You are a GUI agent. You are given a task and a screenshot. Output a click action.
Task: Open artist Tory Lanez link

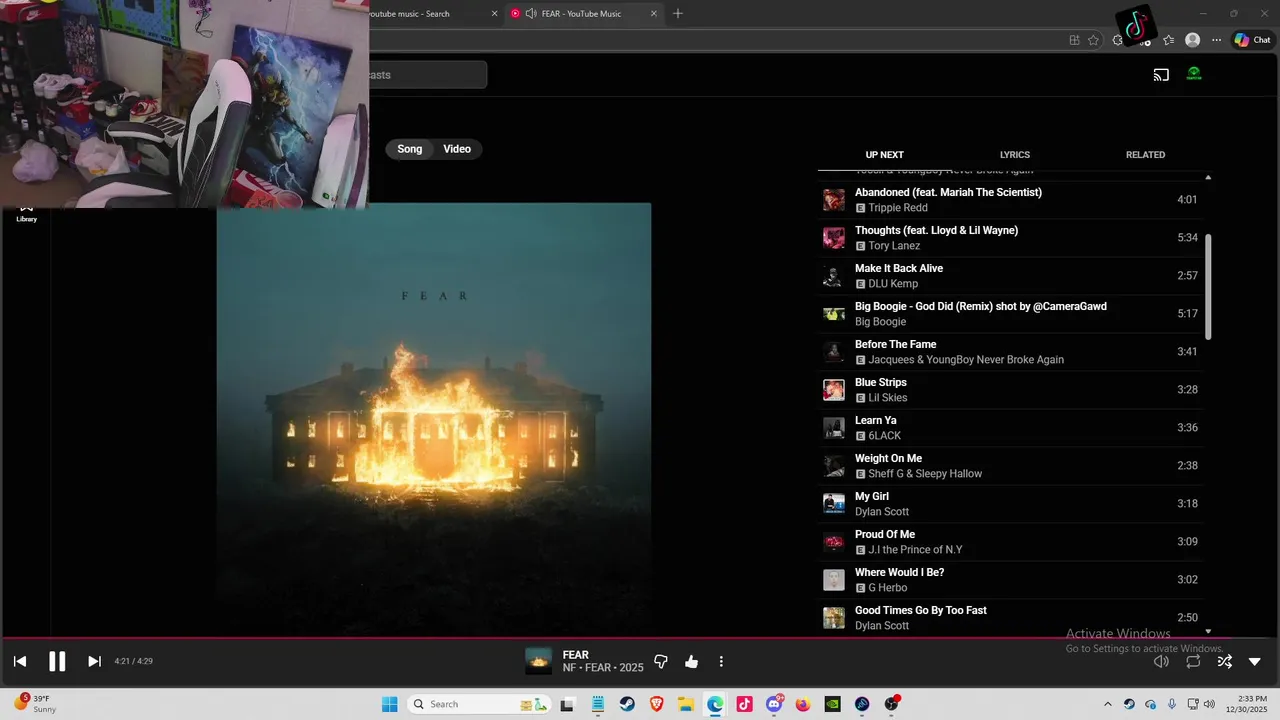click(x=894, y=246)
